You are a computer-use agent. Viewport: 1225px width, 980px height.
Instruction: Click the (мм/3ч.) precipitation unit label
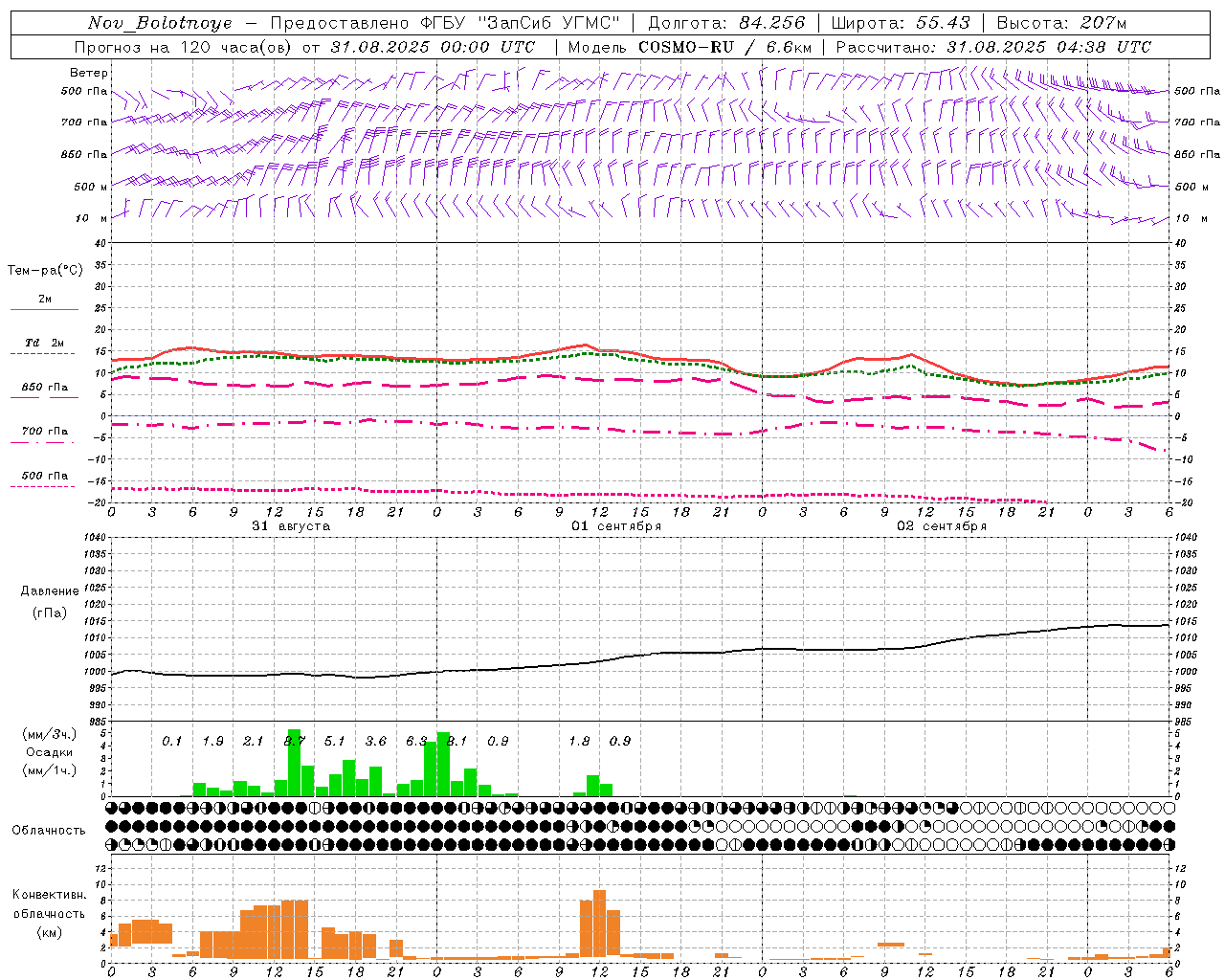49,734
